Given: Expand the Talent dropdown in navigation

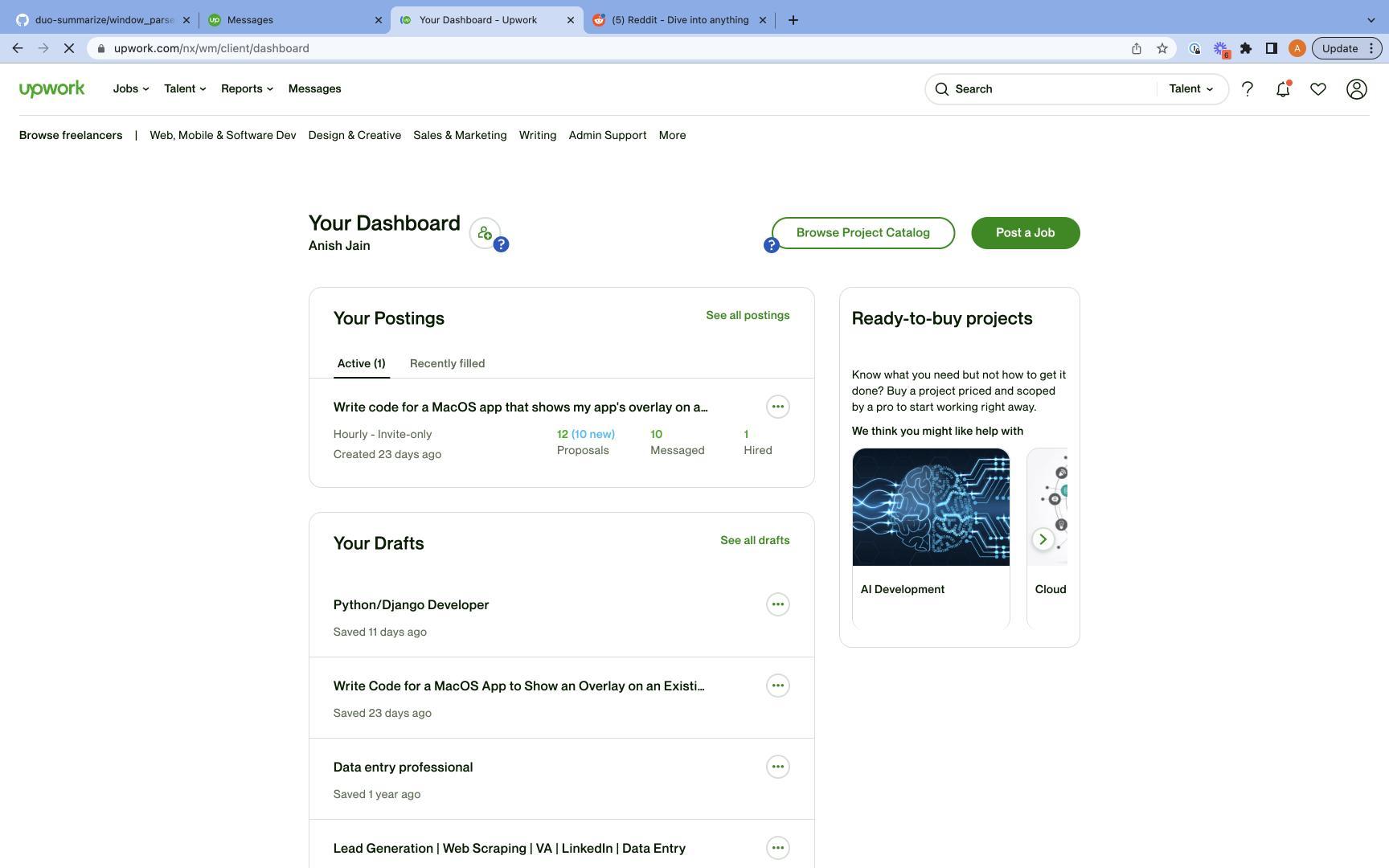Looking at the screenshot, I should click(x=185, y=89).
